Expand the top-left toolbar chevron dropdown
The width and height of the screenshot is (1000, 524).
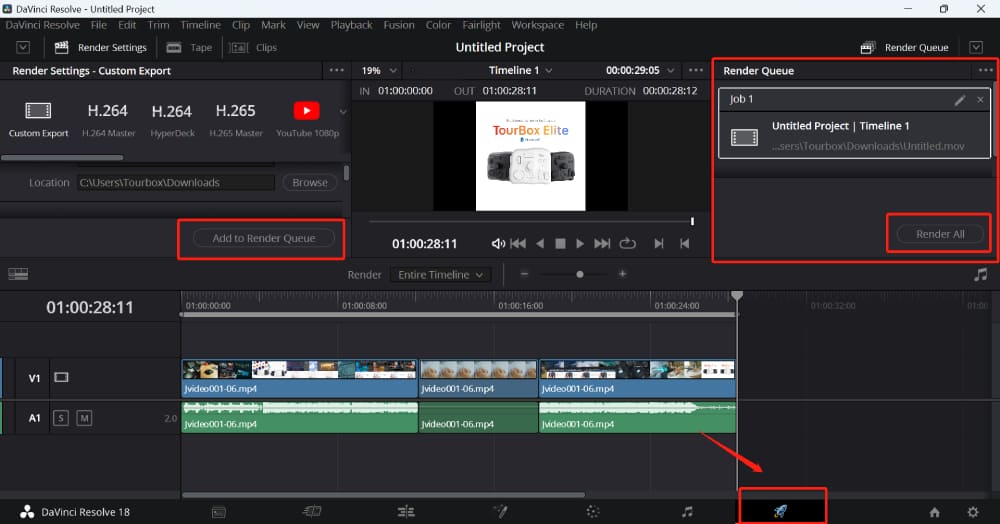click(23, 48)
